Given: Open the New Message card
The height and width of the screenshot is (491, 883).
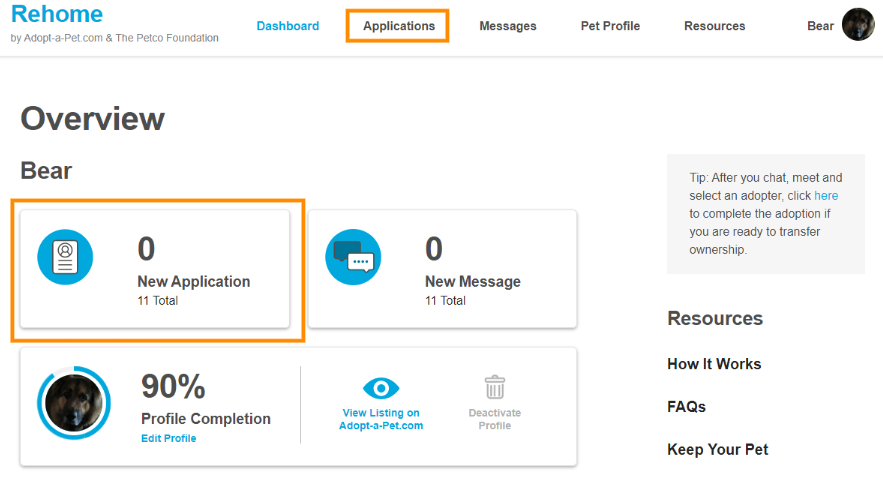Looking at the screenshot, I should [442, 268].
